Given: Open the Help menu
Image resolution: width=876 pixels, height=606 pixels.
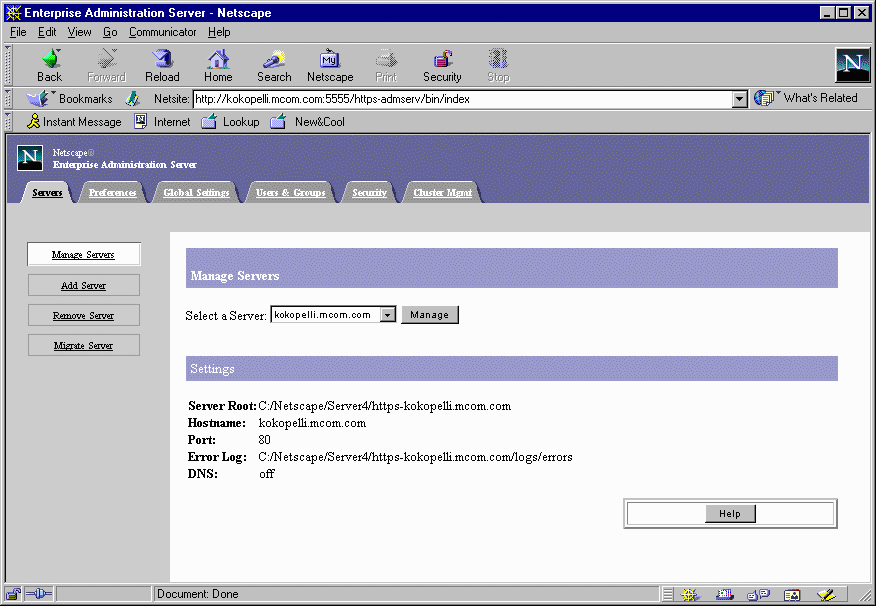Looking at the screenshot, I should 219,32.
